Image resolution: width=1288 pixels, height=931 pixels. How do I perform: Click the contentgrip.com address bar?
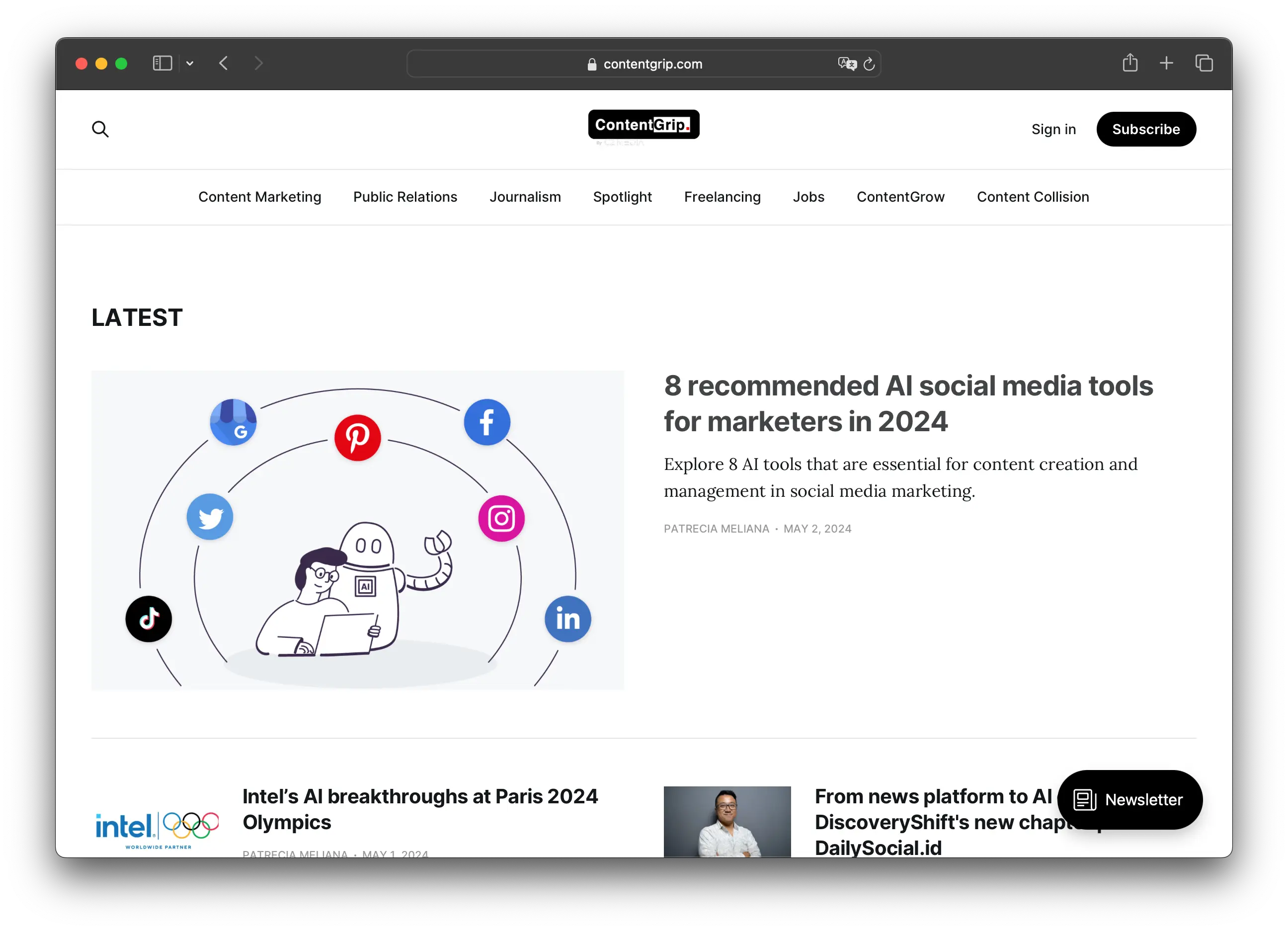point(644,64)
